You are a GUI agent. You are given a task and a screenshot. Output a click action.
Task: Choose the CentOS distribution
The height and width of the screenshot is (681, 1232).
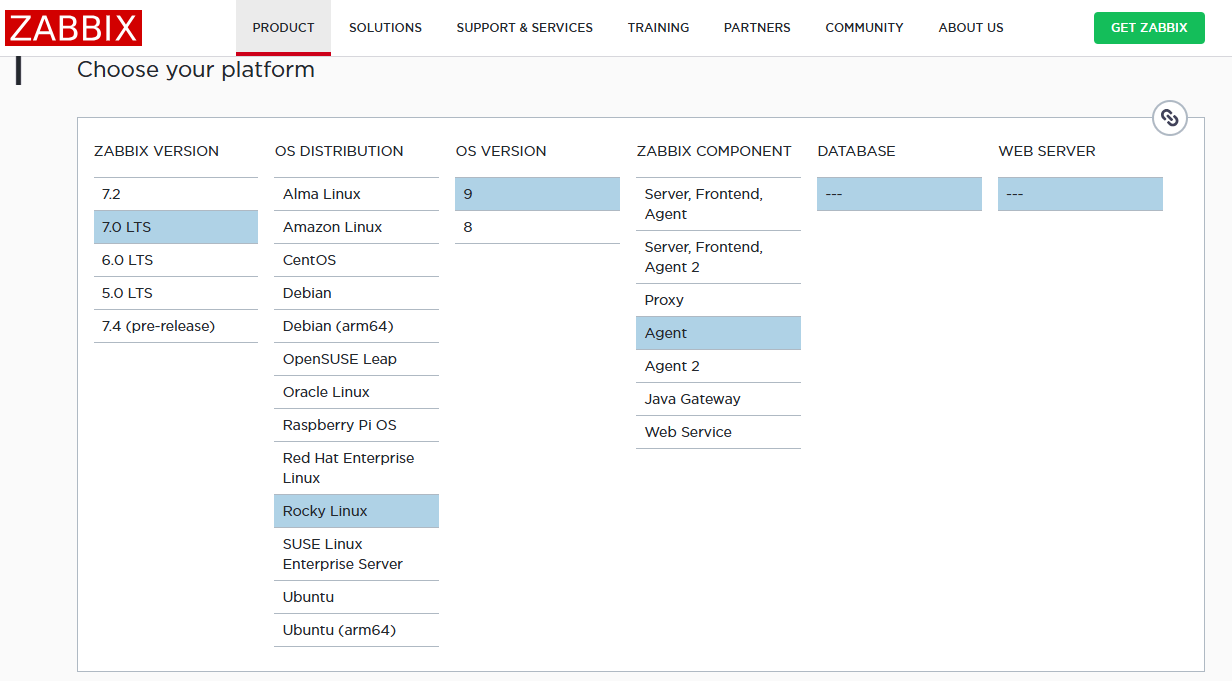(357, 260)
